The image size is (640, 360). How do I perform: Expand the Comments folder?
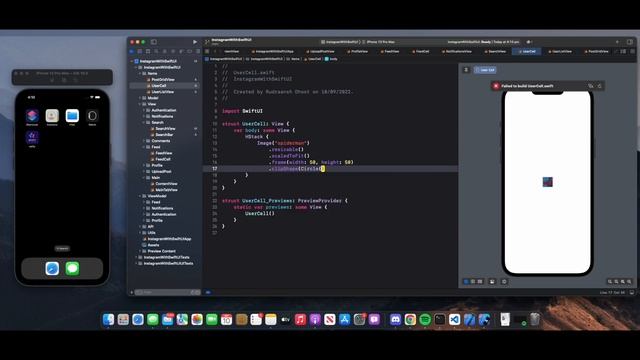(x=144, y=141)
